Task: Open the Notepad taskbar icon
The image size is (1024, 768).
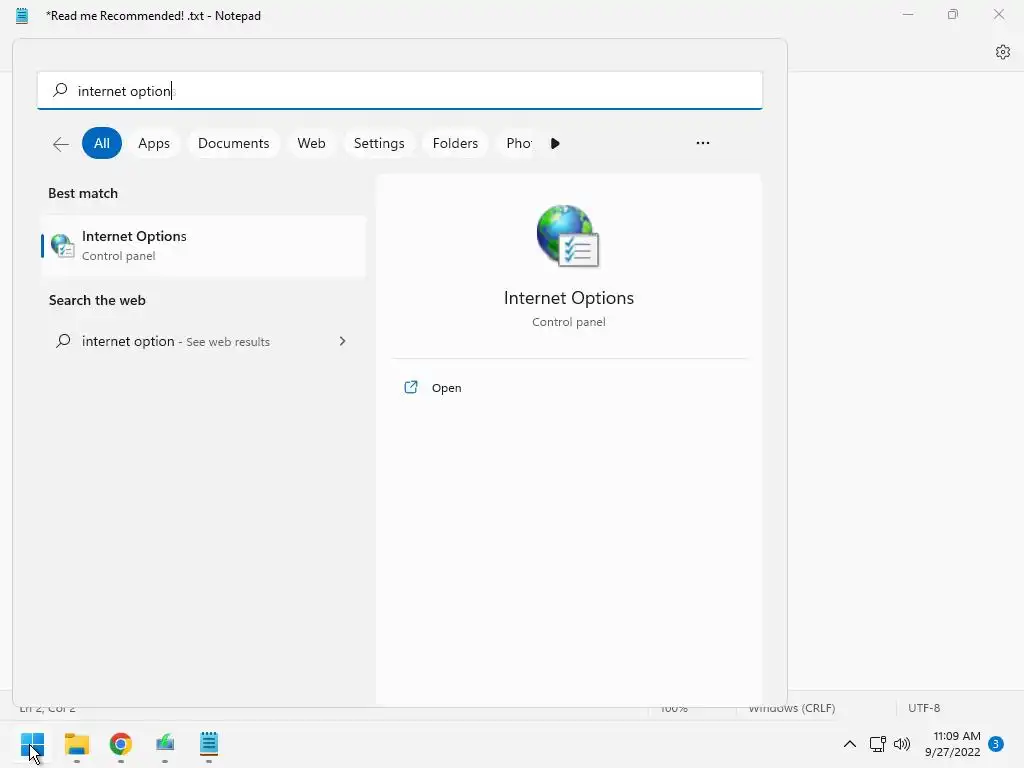Action: pos(209,743)
